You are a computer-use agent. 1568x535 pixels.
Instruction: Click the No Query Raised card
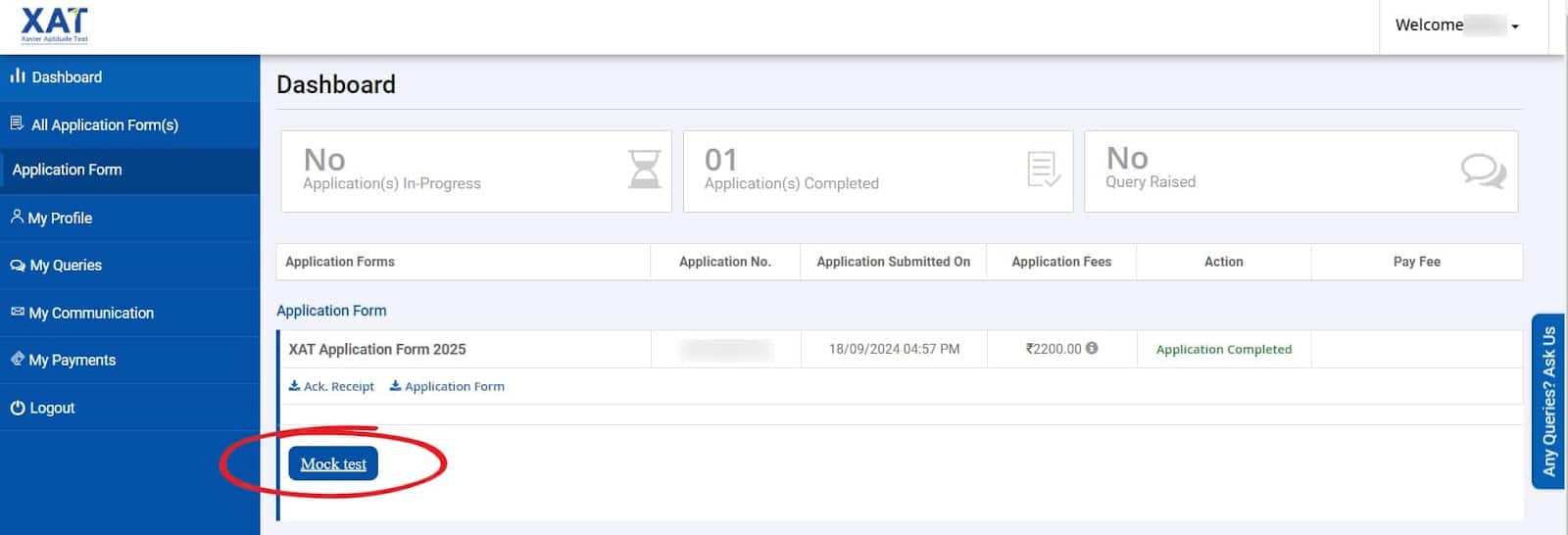1301,171
